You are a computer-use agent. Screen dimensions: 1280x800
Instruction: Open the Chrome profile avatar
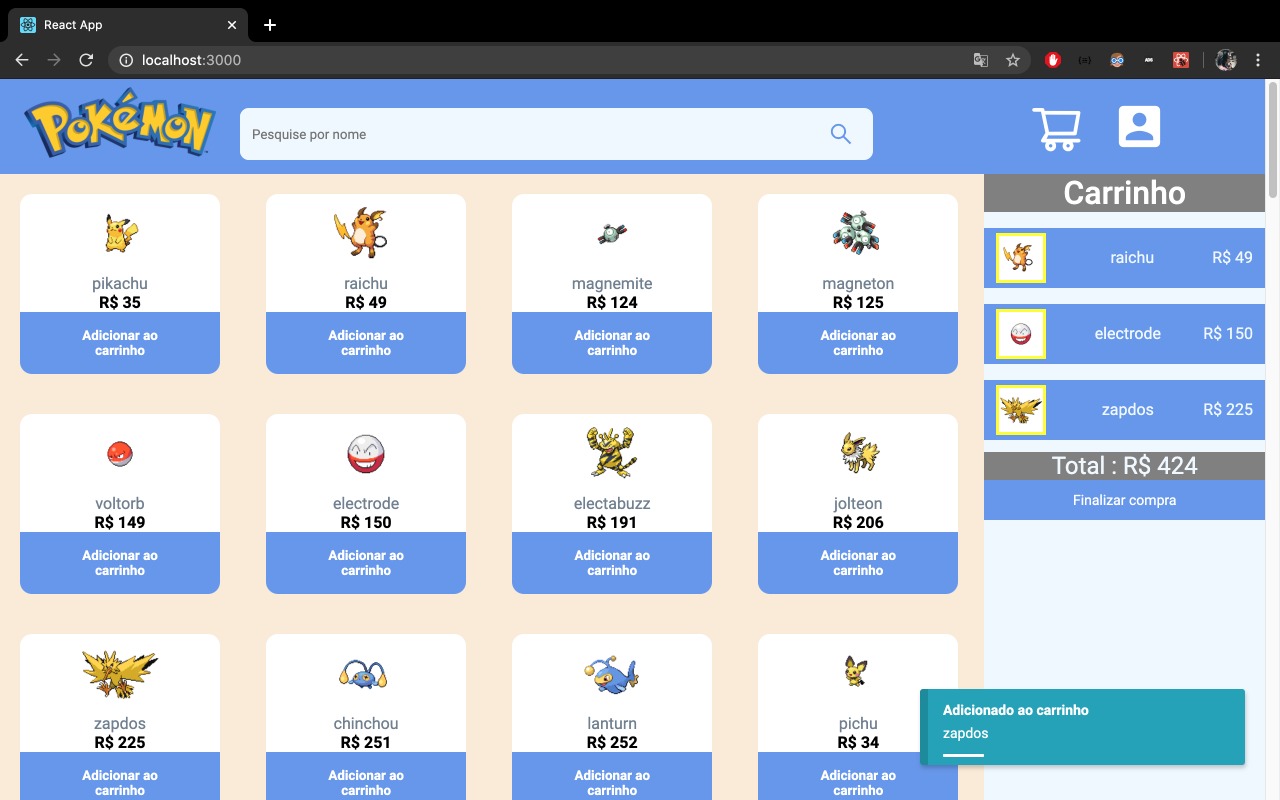pyautogui.click(x=1226, y=60)
